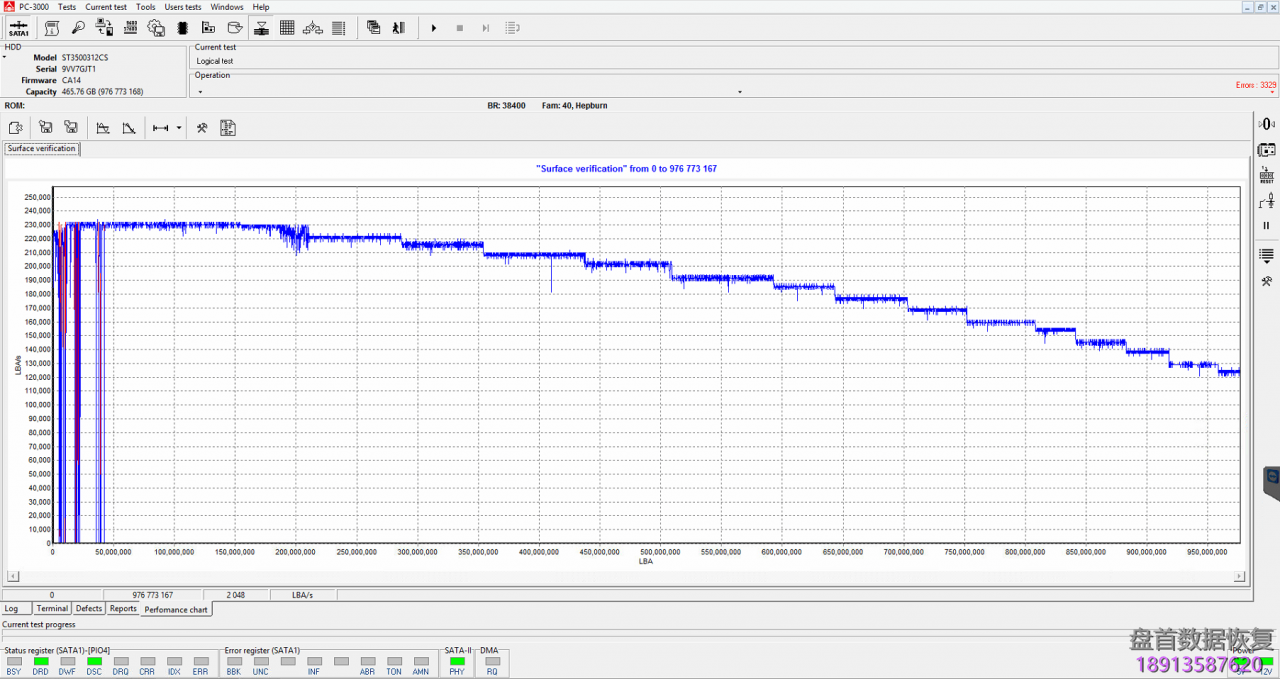Expand the Errors 3329 dropdown arrow
1280x679 pixels.
click(1272, 92)
